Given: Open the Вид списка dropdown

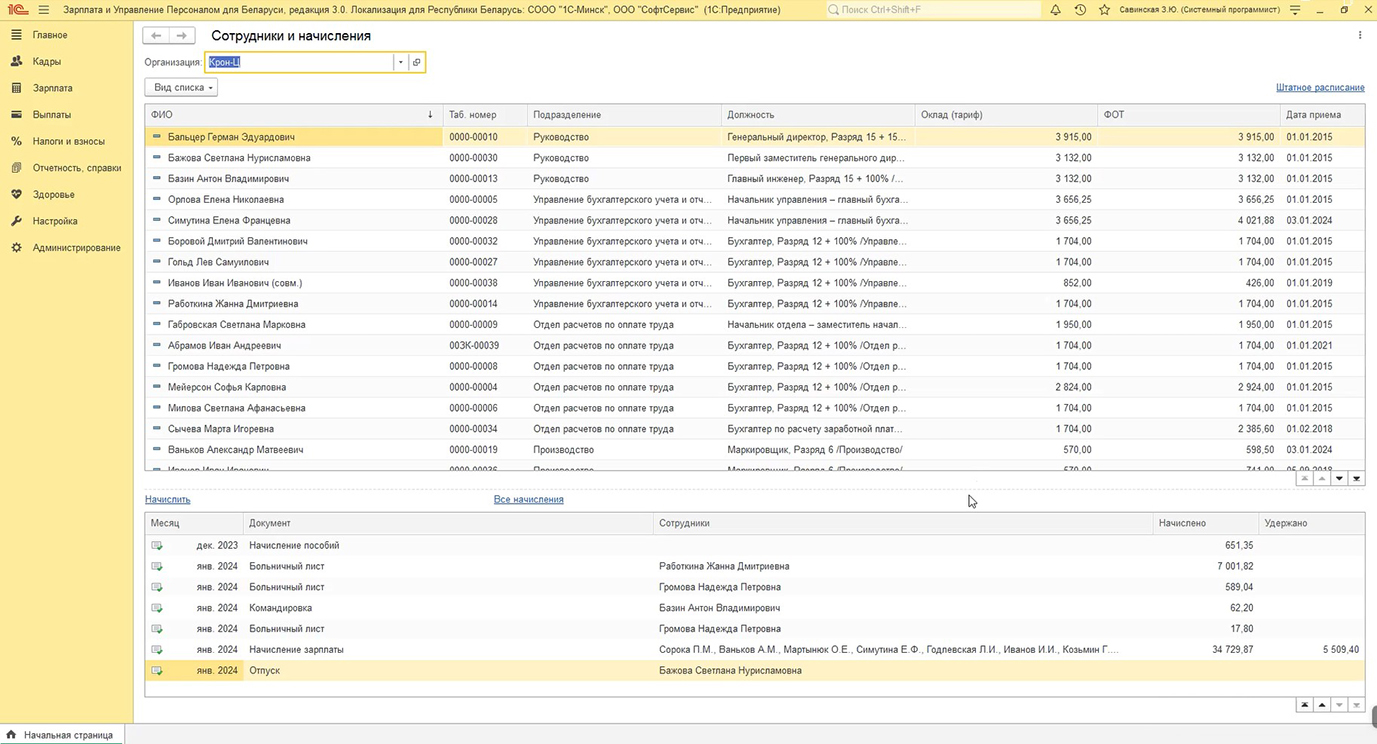Looking at the screenshot, I should pyautogui.click(x=181, y=88).
